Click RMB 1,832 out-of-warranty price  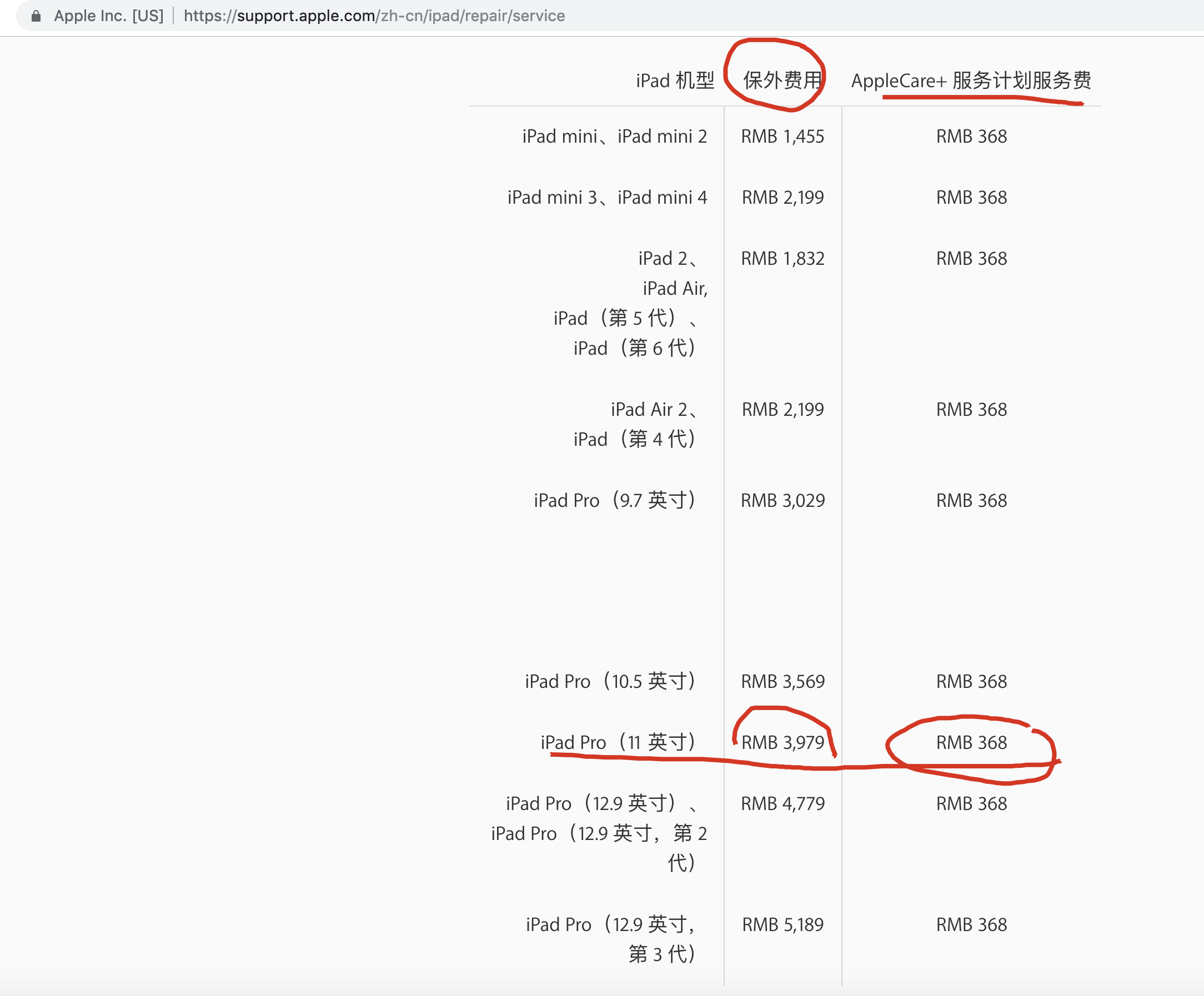pyautogui.click(x=782, y=259)
